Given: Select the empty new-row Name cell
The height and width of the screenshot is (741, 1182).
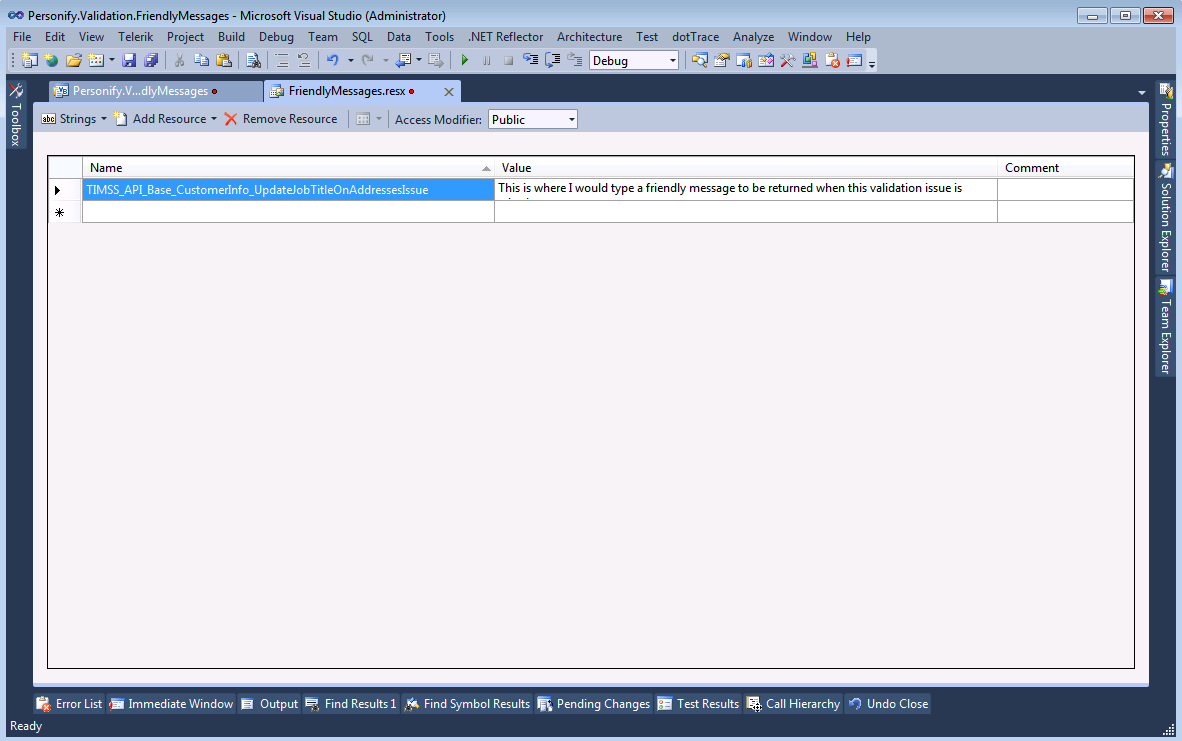Looking at the screenshot, I should click(288, 212).
